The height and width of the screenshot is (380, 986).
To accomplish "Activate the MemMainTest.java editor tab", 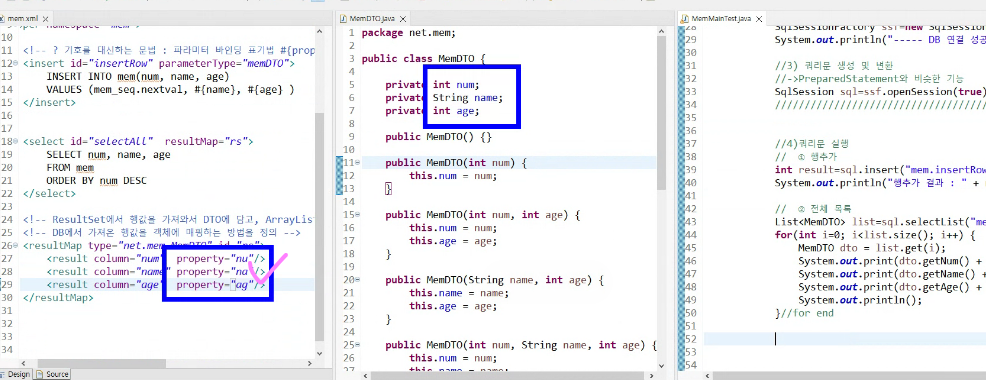I will [x=722, y=19].
